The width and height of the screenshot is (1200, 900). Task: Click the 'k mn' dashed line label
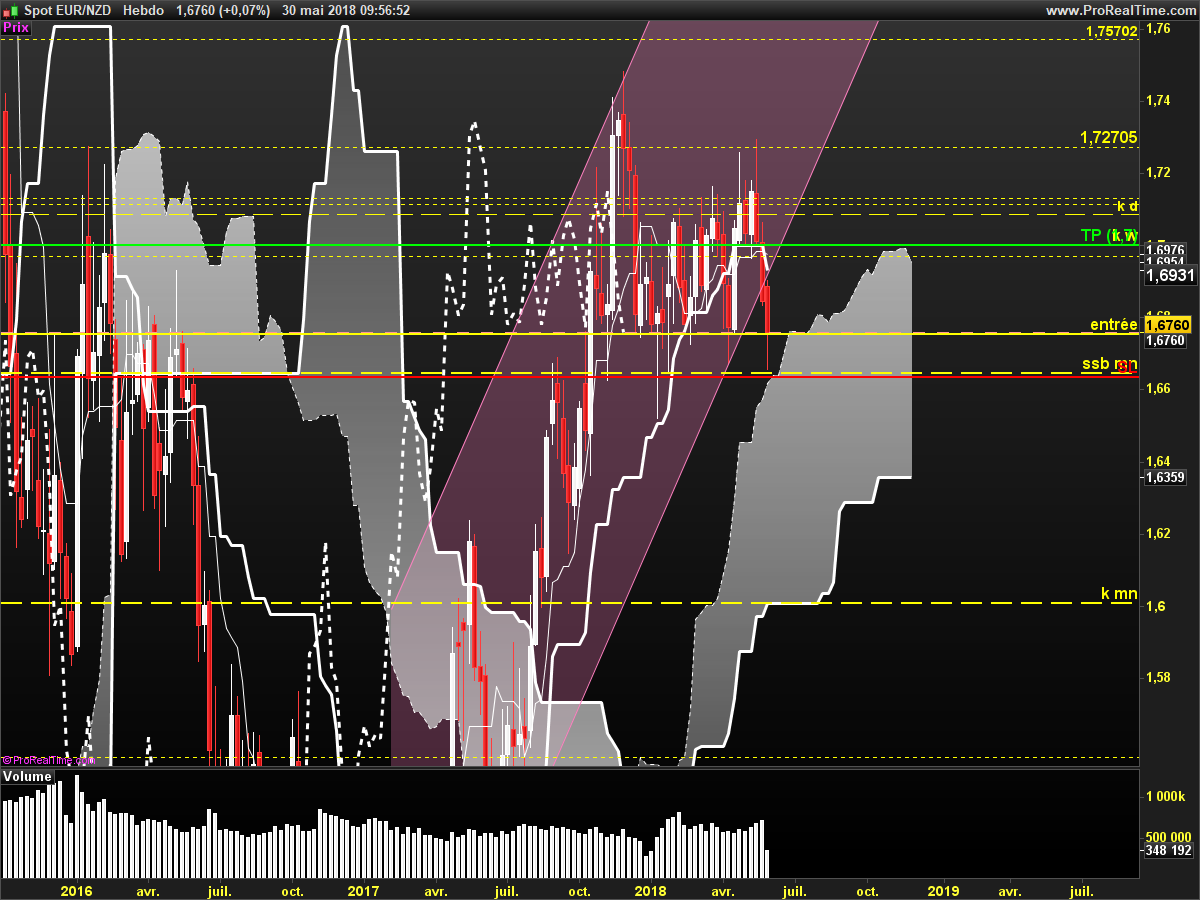[1119, 594]
